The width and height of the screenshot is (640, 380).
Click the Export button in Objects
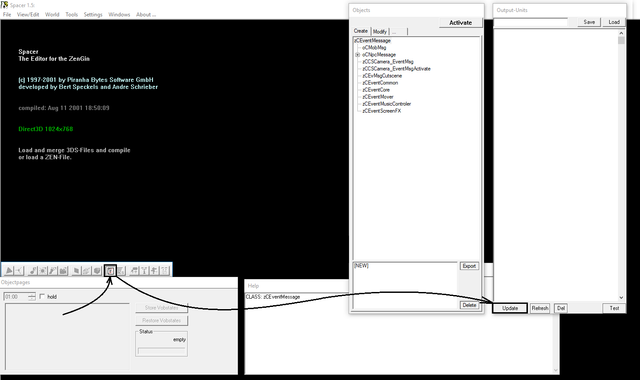coord(469,266)
